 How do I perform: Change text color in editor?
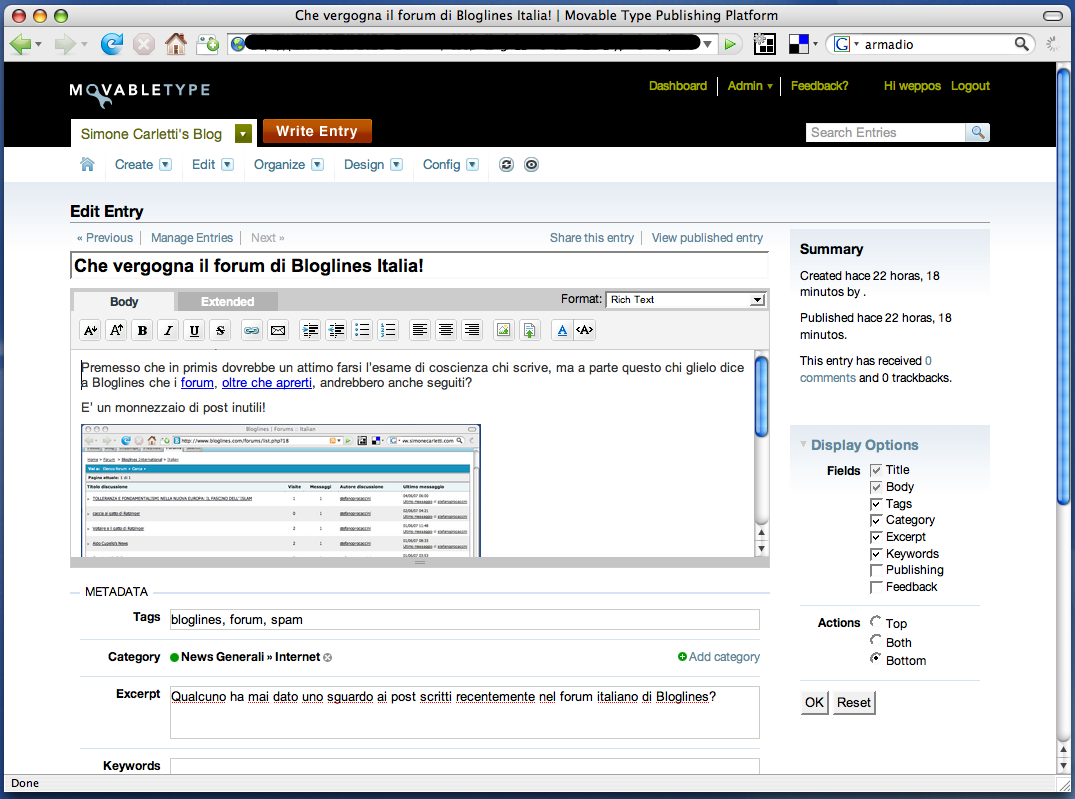point(561,330)
